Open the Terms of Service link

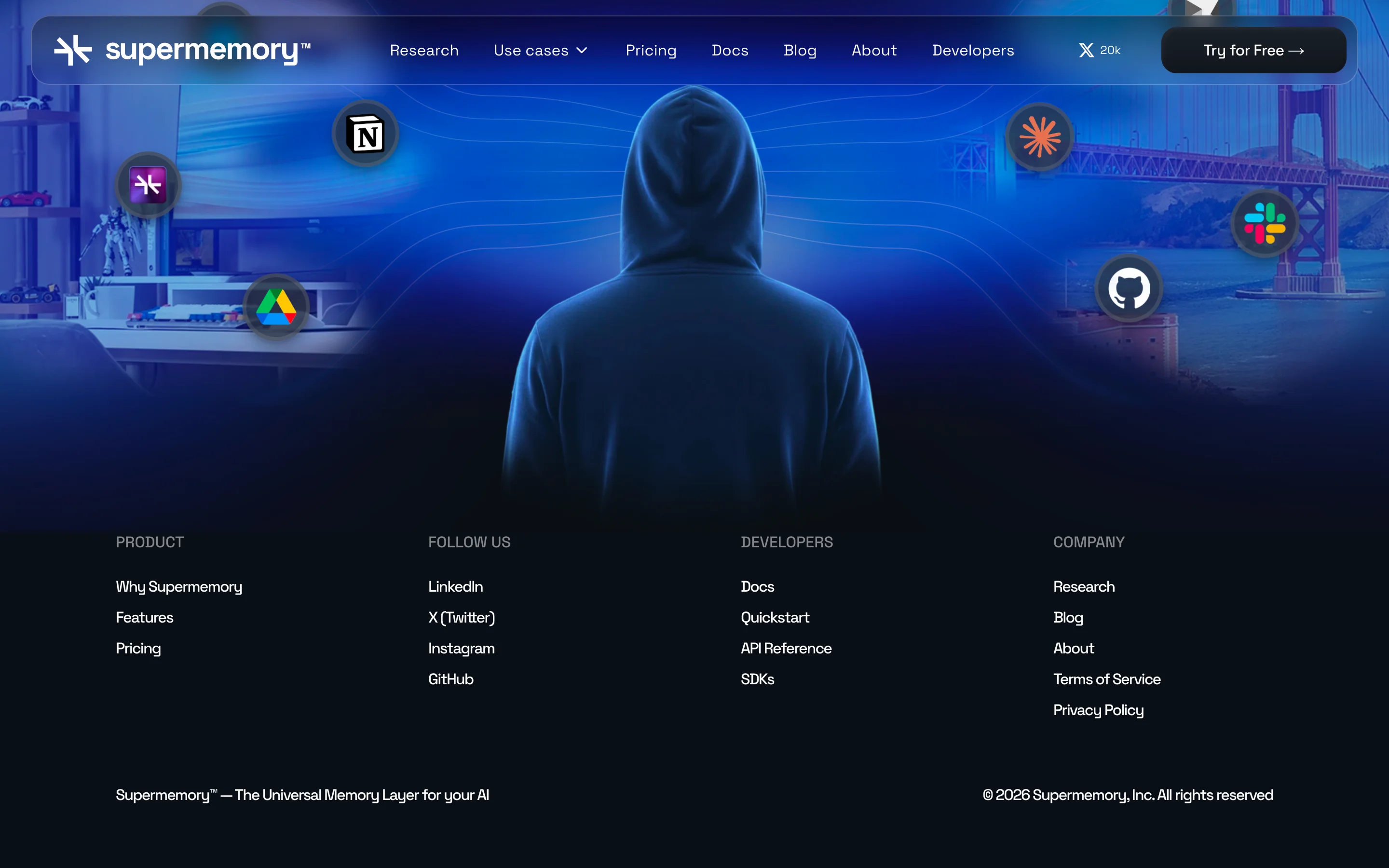1106,679
